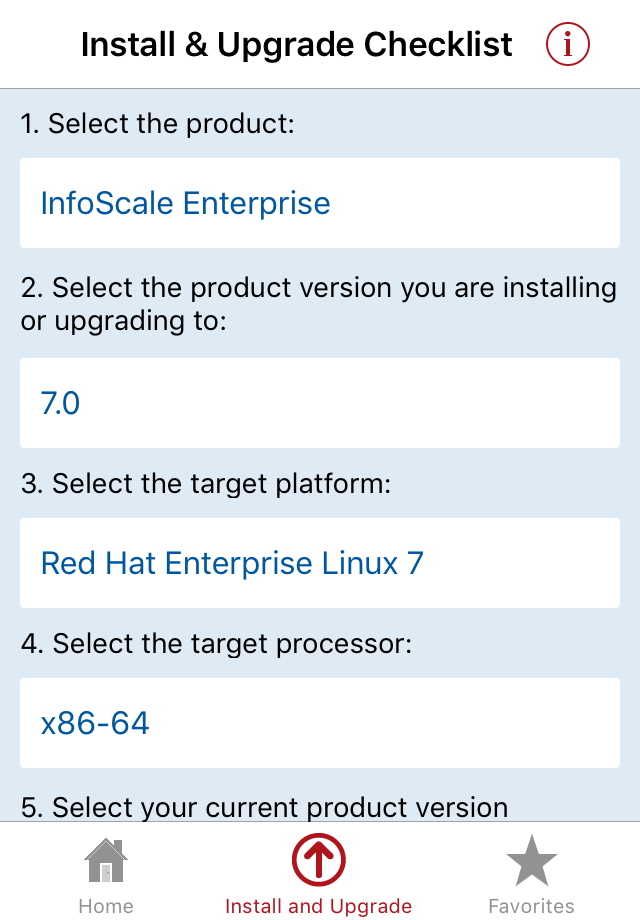Open the 7.0 product version selector
The height and width of the screenshot is (920, 640).
click(x=320, y=403)
